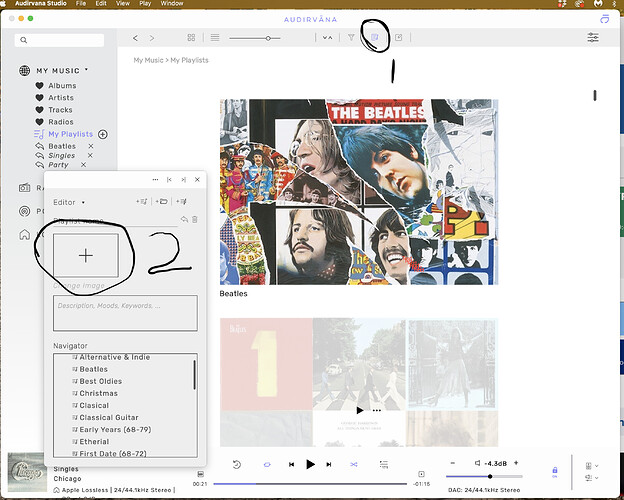The image size is (624, 500).
Task: Skip to the next track
Action: point(329,464)
